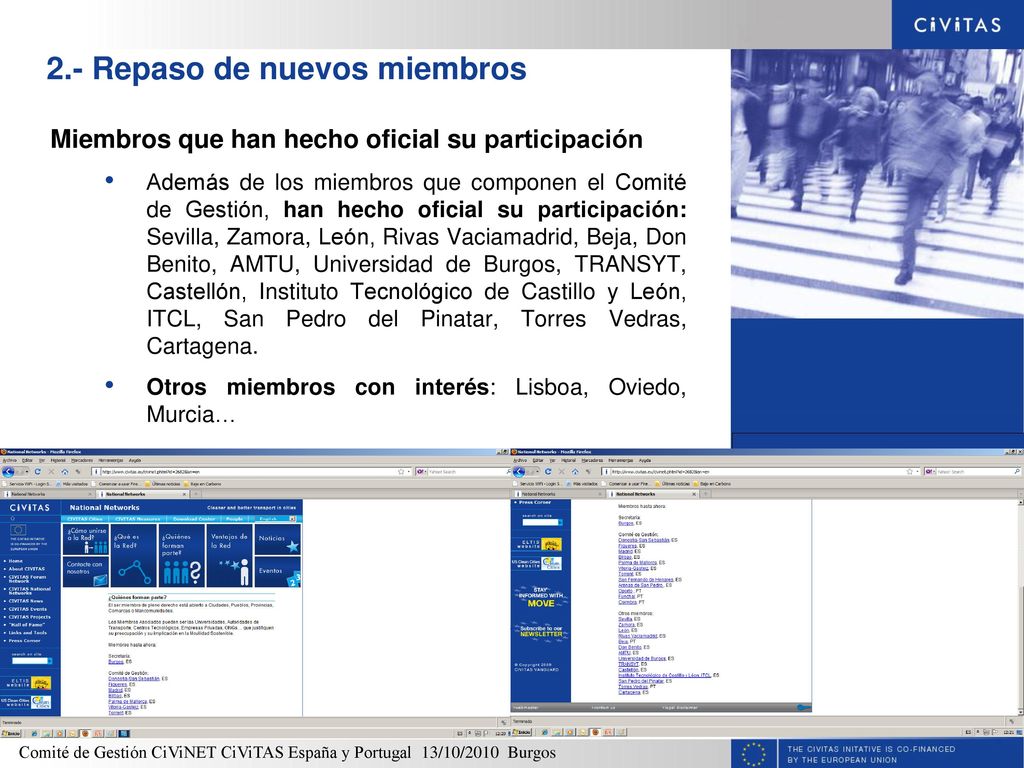Image resolution: width=1024 pixels, height=768 pixels.
Task: Click 'Donostia-San Sebastián' link in right browser
Action: (644, 540)
